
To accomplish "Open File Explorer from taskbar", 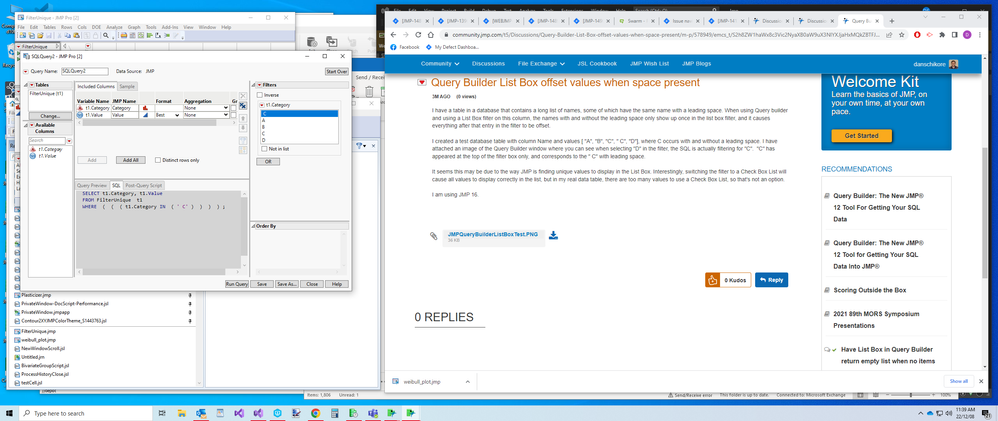I will pos(182,413).
